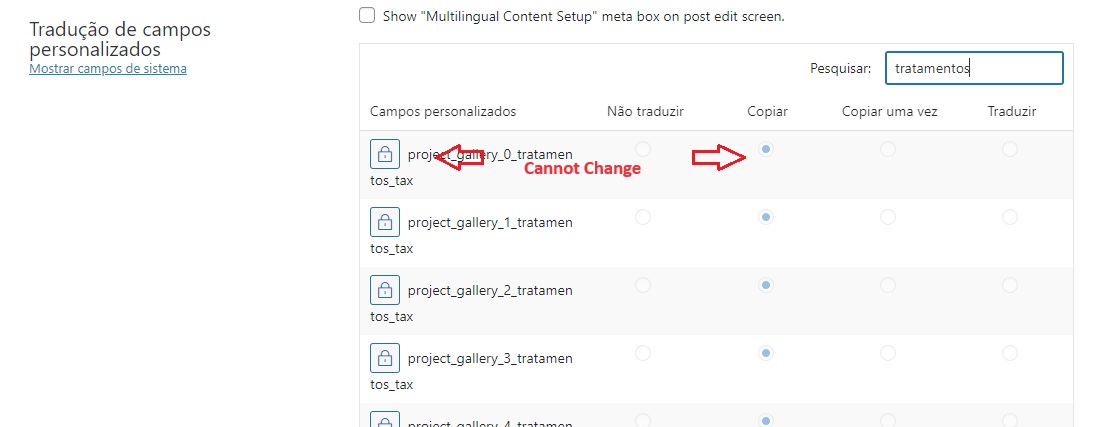Click the partially visible lock icon for project_gallery_4
1104x427 pixels.
coord(385,419)
